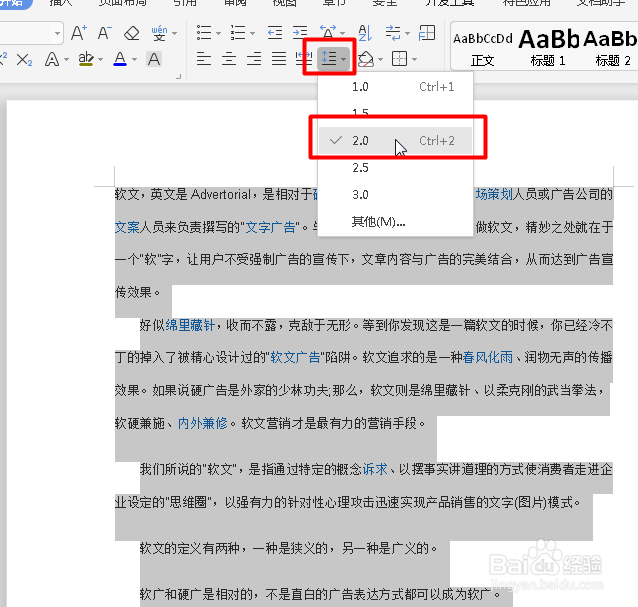638x607 pixels.
Task: Open the 诉求 hyperlink
Action: point(375,469)
